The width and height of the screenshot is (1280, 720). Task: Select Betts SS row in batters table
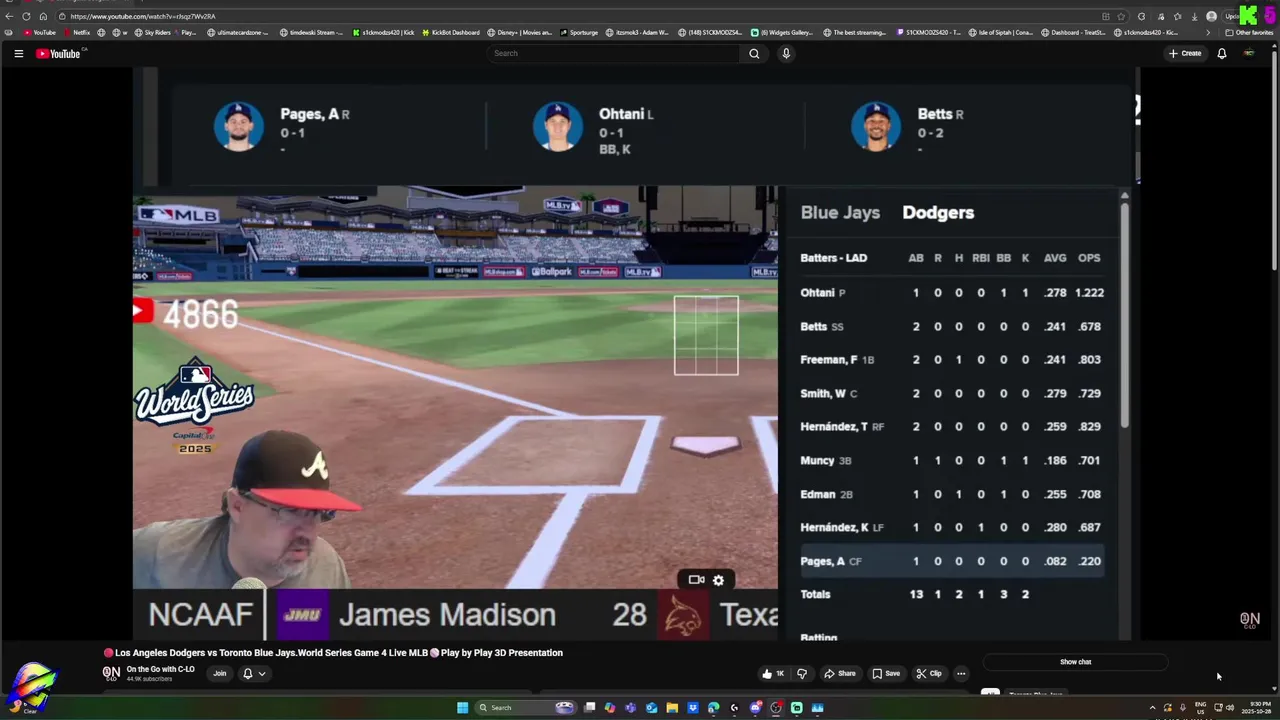pos(951,327)
